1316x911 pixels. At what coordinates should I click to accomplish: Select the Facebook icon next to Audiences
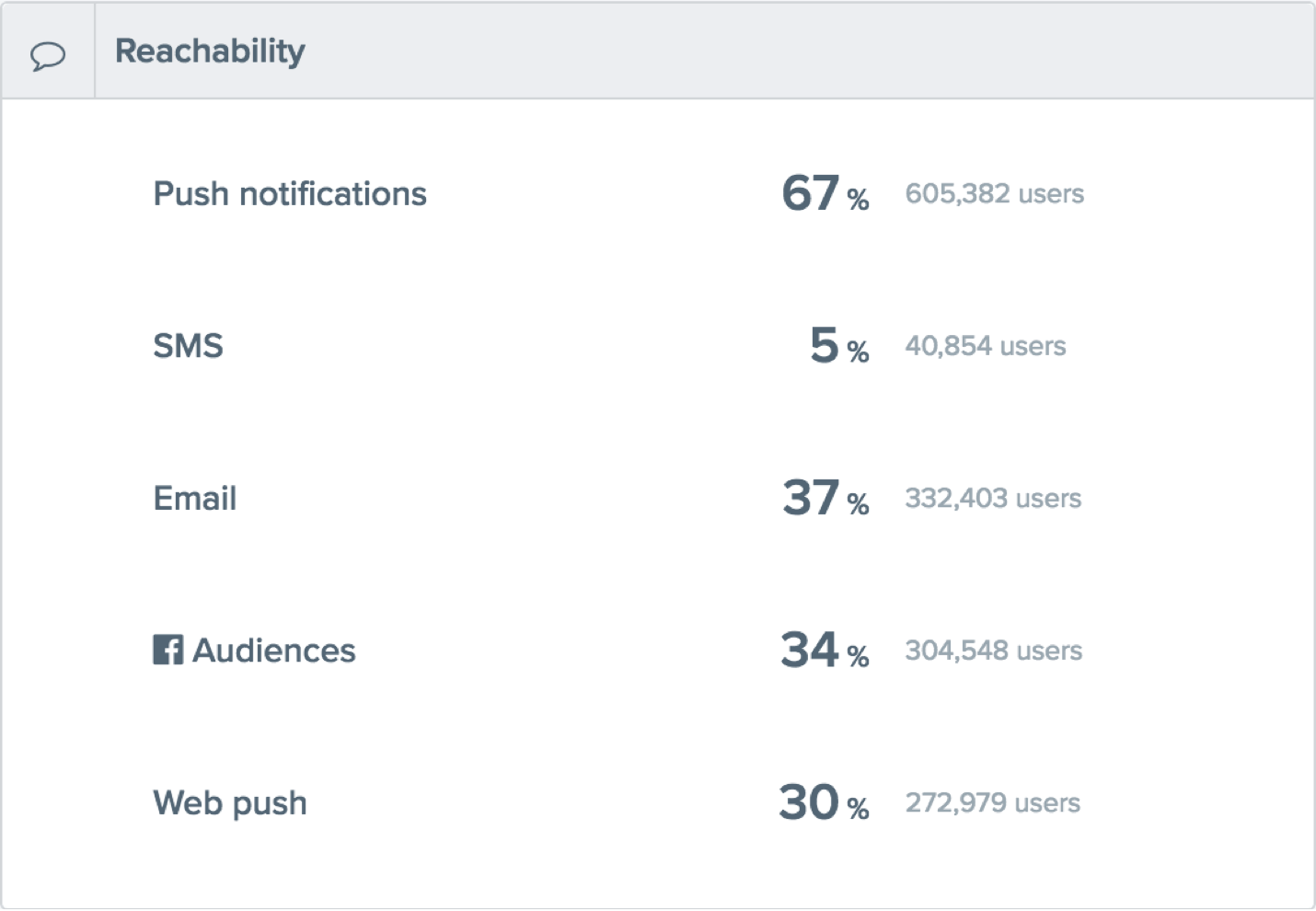click(x=169, y=651)
